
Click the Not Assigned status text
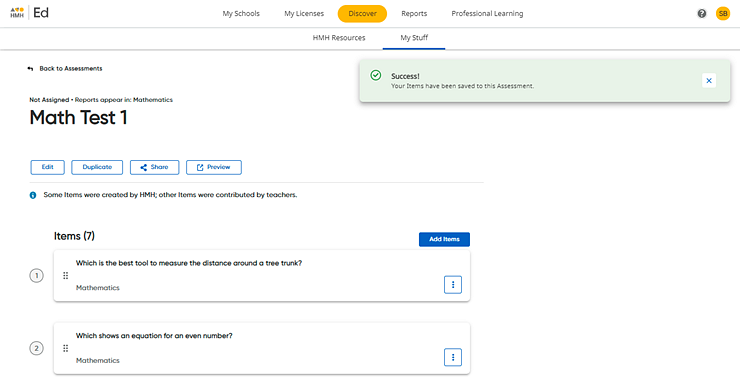point(49,100)
